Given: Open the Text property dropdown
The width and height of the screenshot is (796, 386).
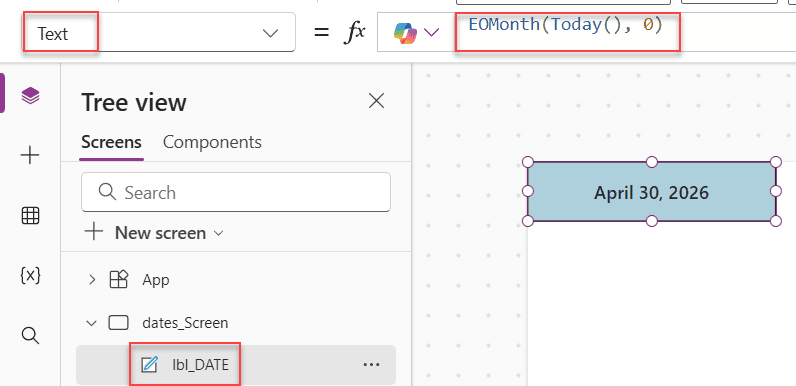Looking at the screenshot, I should pyautogui.click(x=158, y=33).
